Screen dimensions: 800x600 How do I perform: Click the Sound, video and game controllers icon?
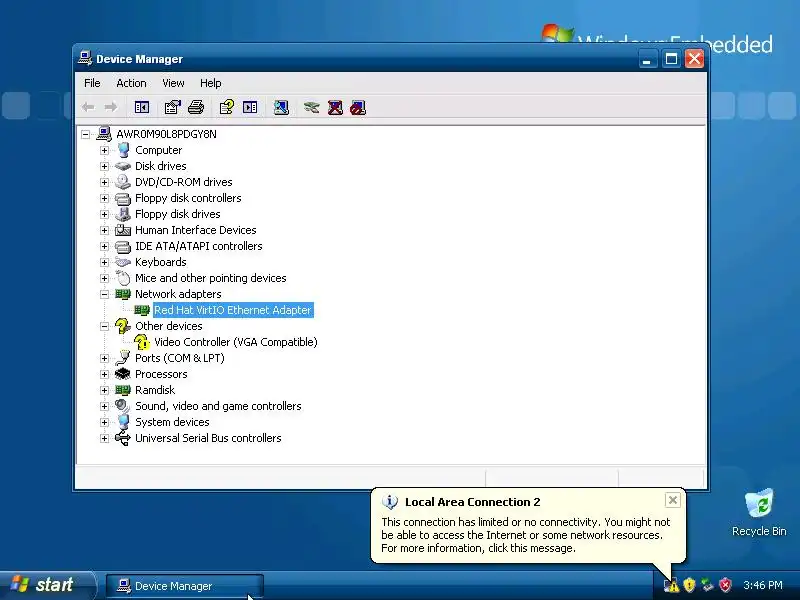click(122, 406)
